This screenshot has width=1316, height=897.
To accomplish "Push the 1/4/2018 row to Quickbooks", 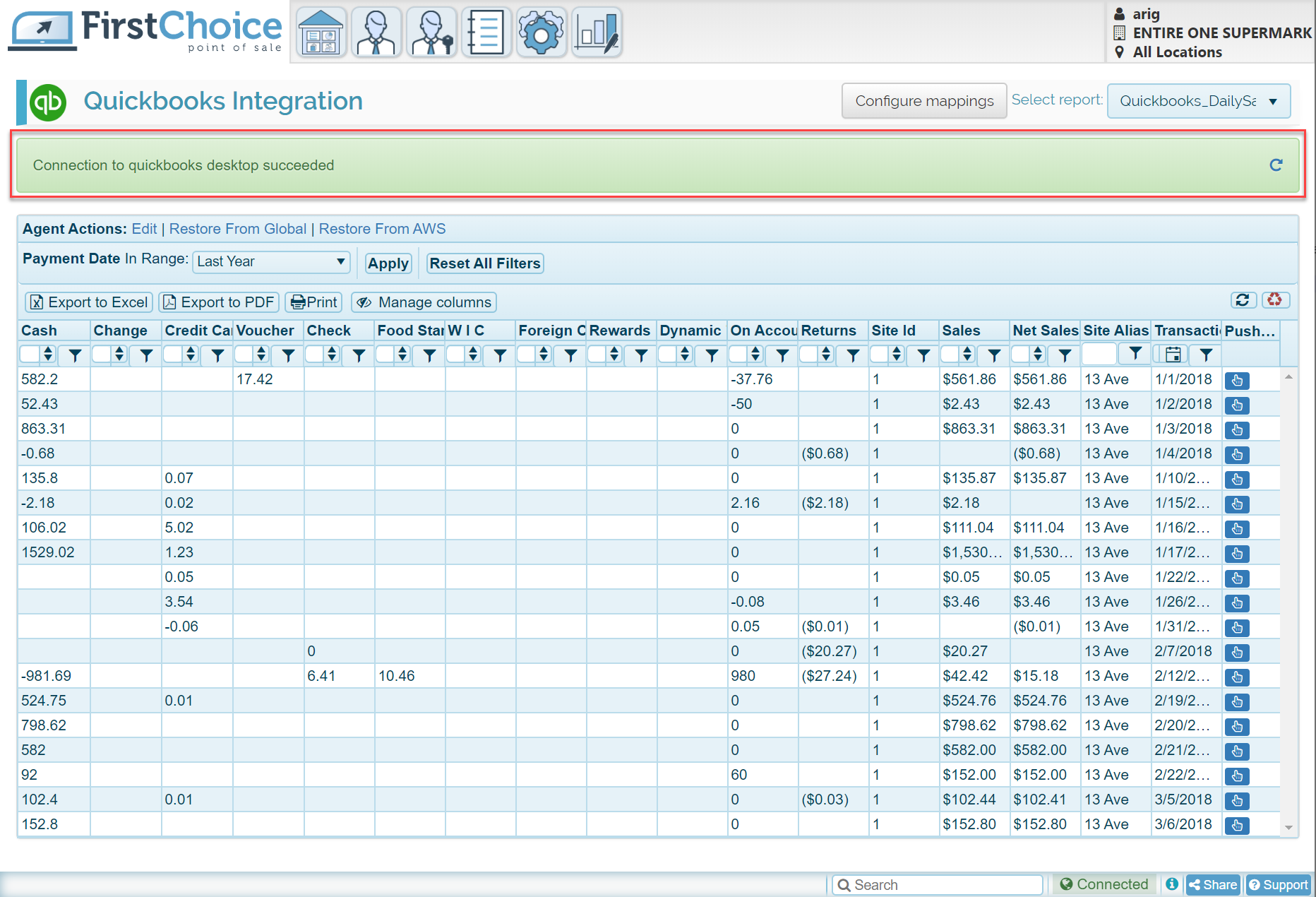I will (1237, 455).
